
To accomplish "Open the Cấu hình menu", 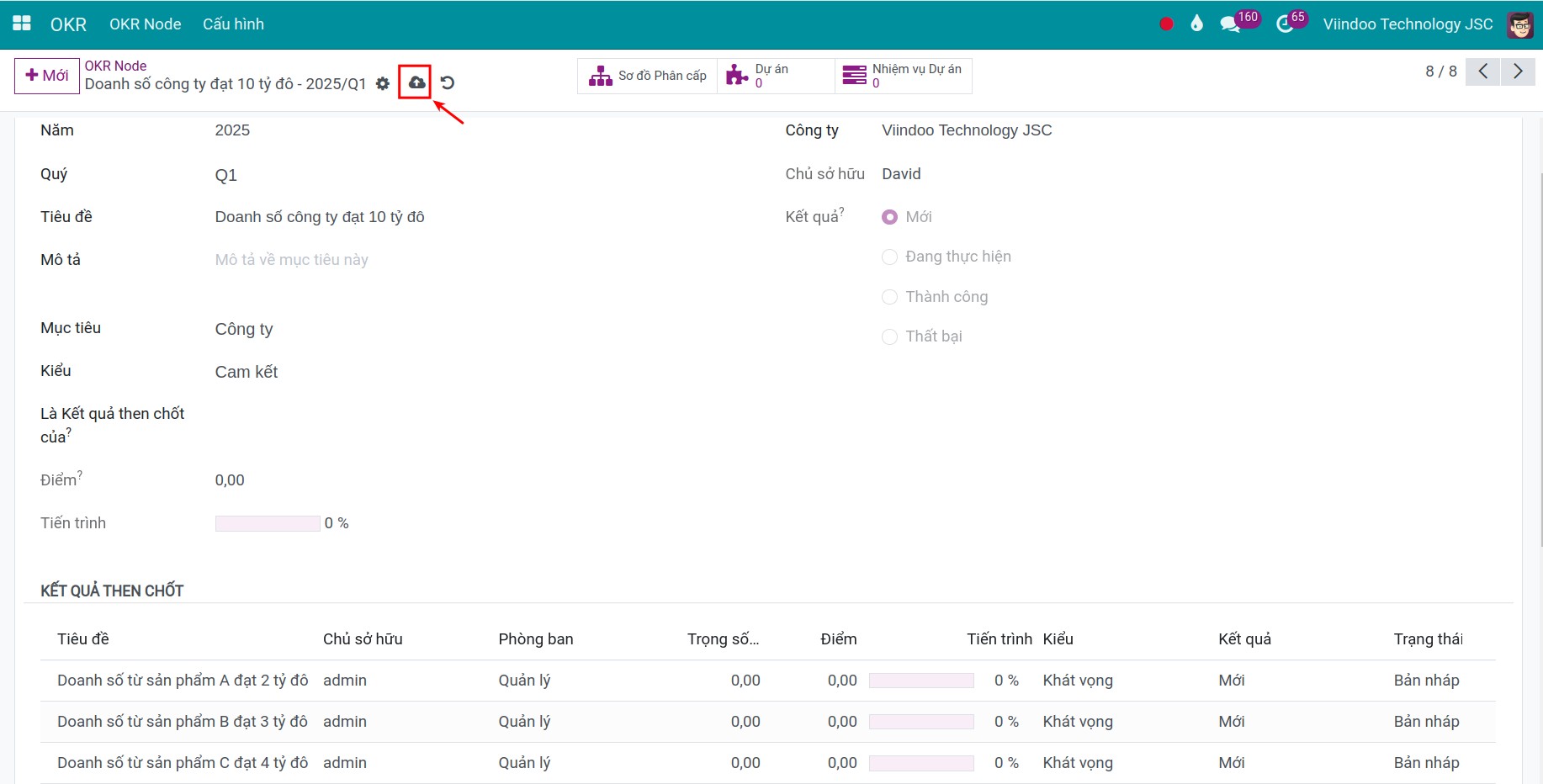I will click(x=233, y=24).
